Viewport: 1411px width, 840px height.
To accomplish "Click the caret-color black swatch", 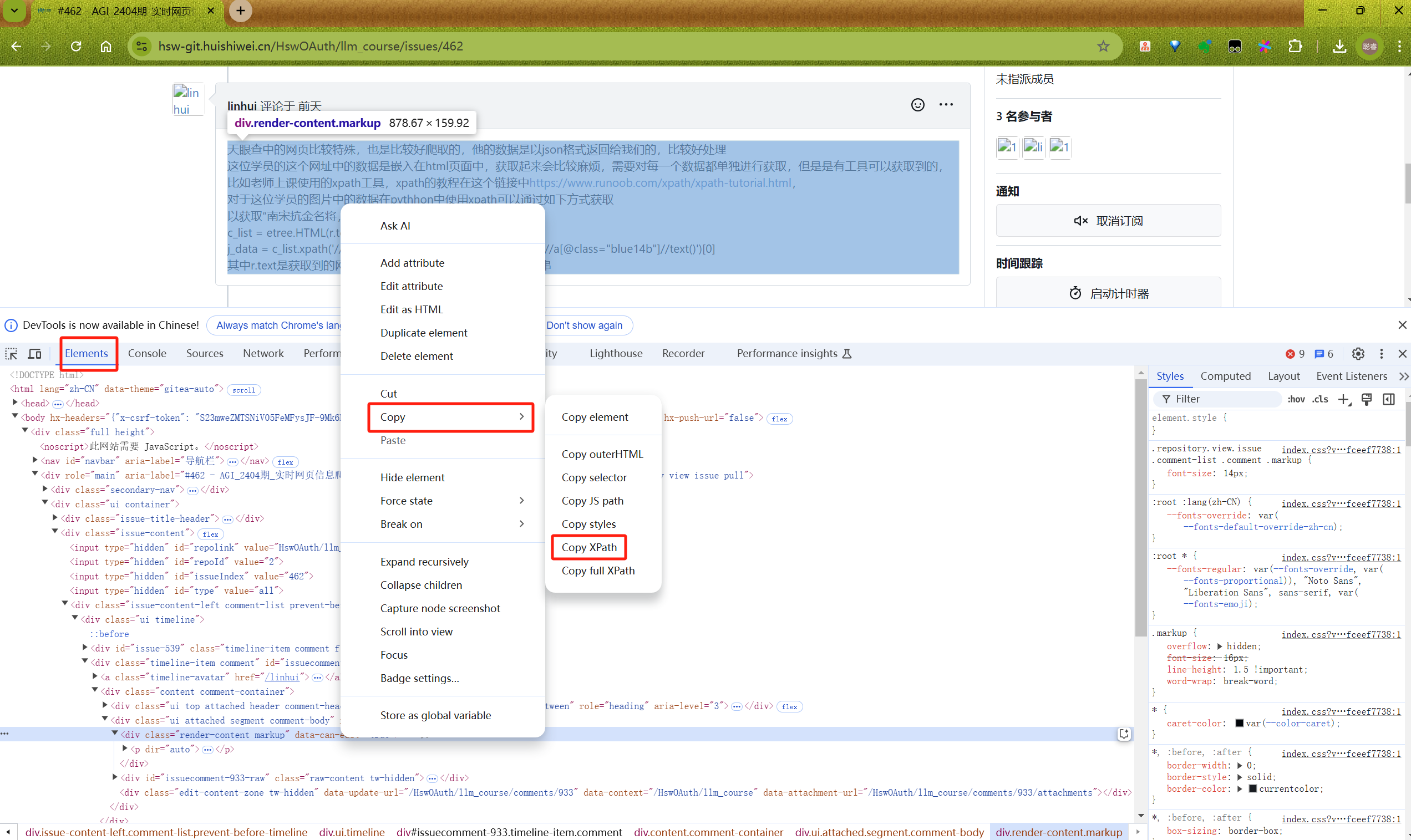I will 1239,724.
